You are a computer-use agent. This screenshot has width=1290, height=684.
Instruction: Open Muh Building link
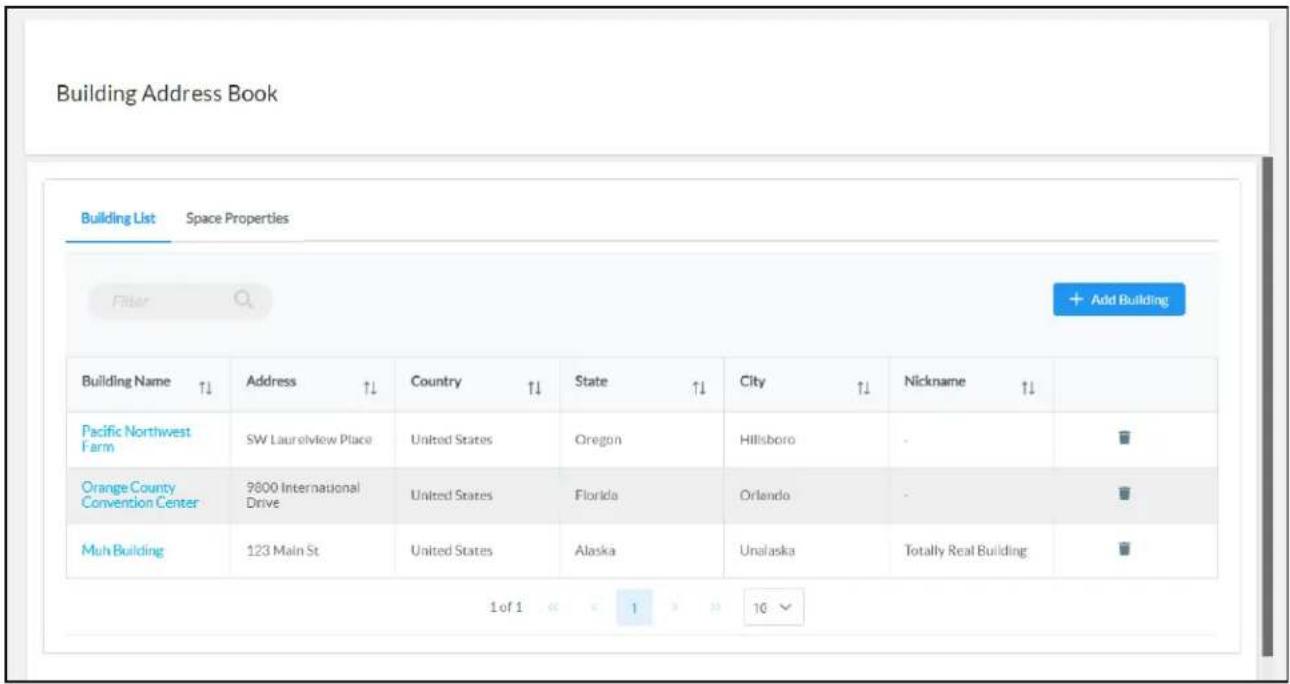tap(122, 550)
